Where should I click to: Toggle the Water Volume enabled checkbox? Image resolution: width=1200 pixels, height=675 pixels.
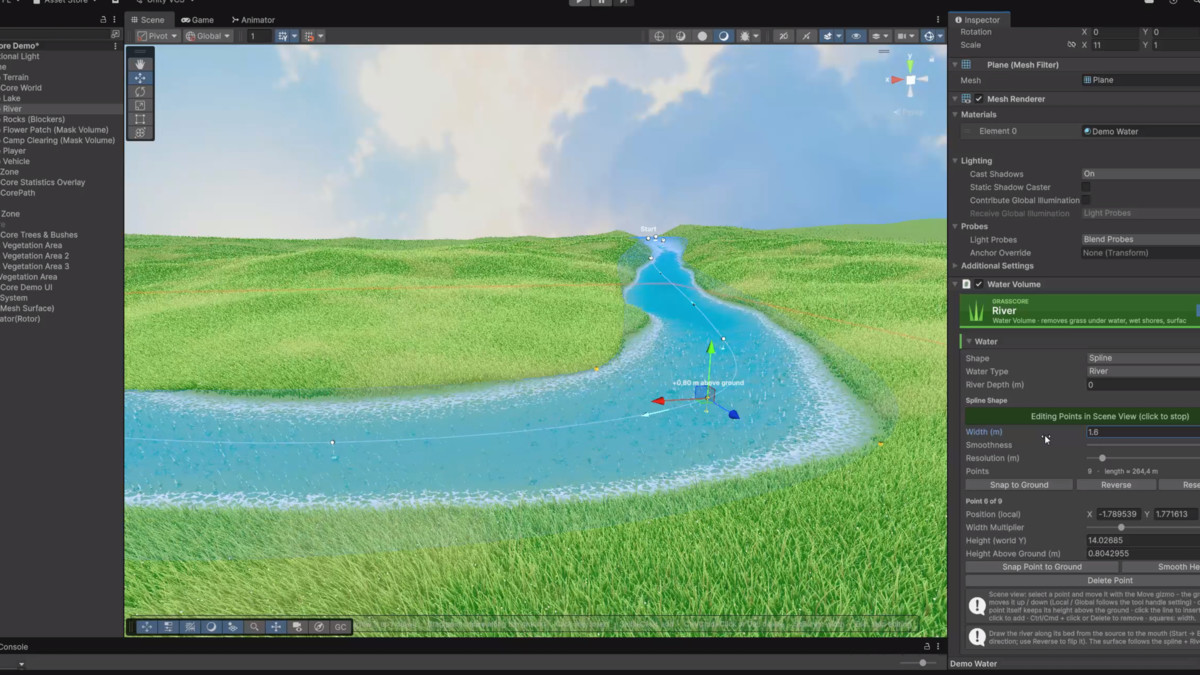(x=979, y=284)
